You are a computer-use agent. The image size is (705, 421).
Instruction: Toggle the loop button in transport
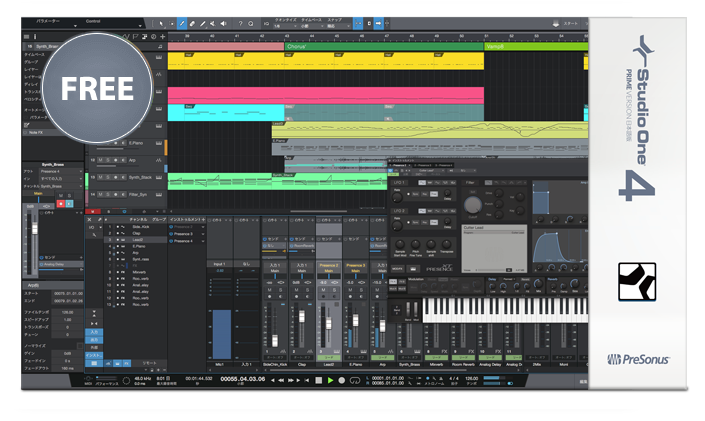tap(355, 381)
